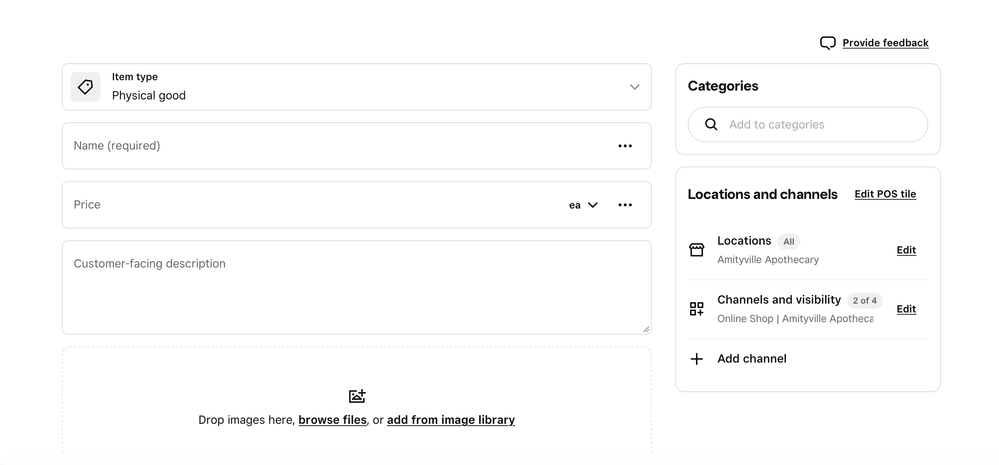Image resolution: width=999 pixels, height=465 pixels.
Task: Click the Locations storefront icon
Action: coord(697,250)
